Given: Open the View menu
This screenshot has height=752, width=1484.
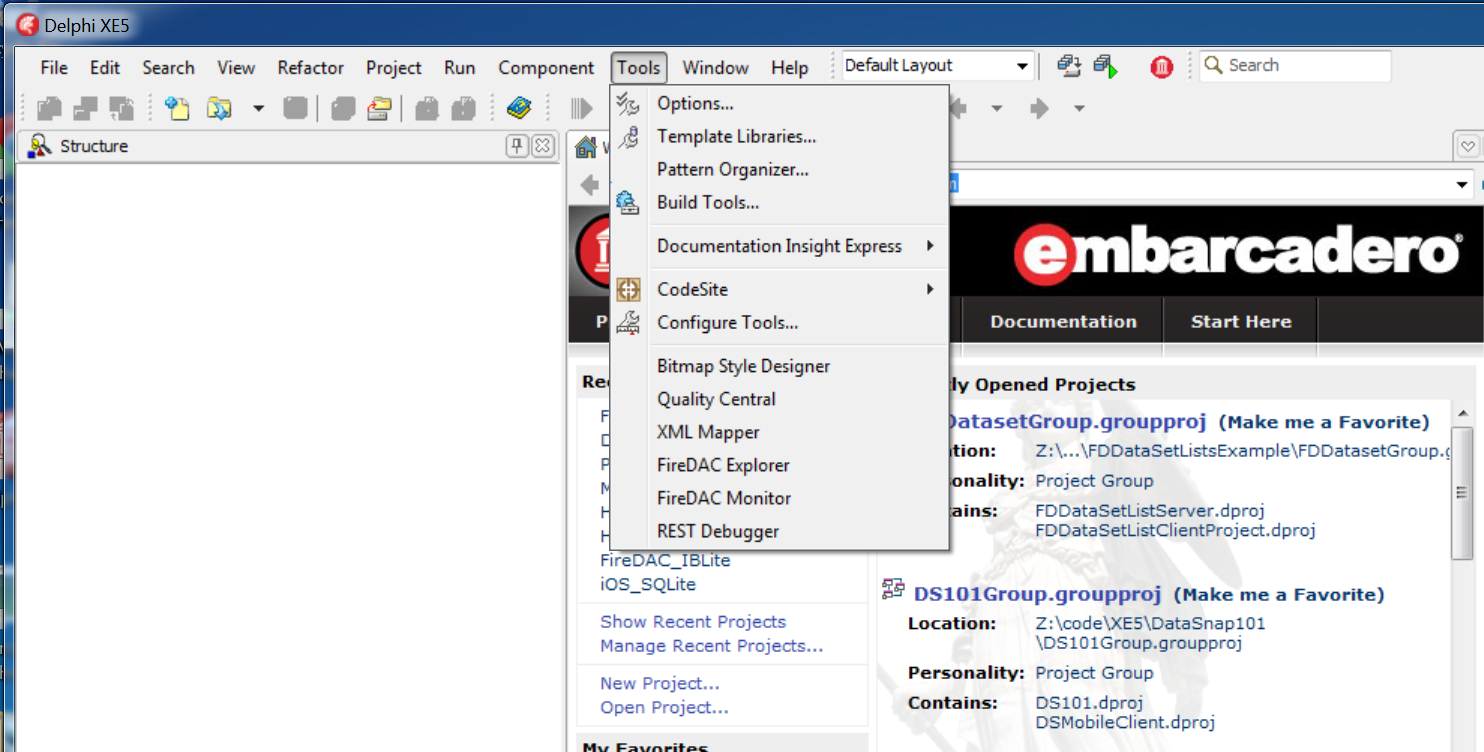Looking at the screenshot, I should [236, 68].
